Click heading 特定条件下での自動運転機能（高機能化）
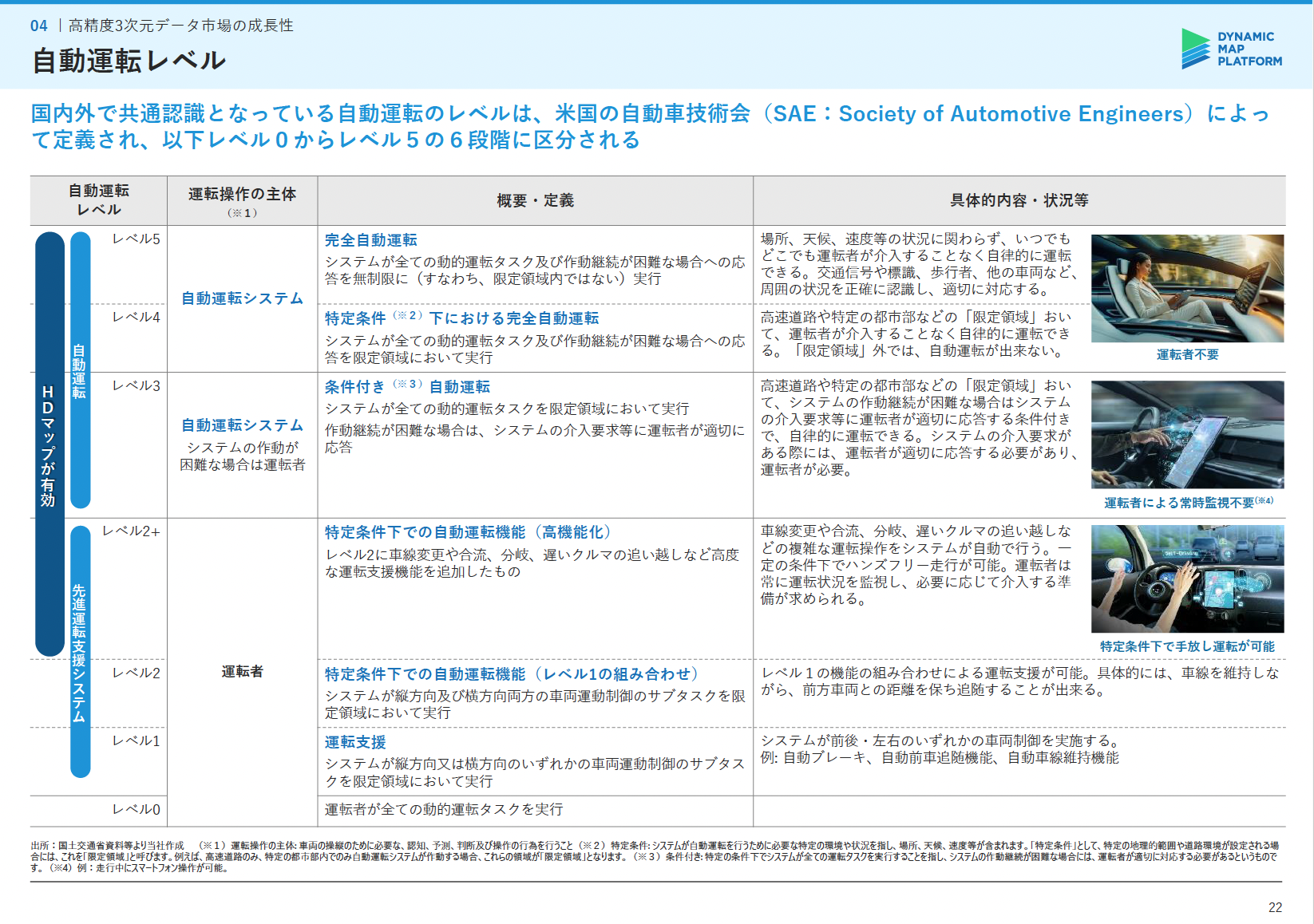Image resolution: width=1314 pixels, height=924 pixels. pos(469,532)
